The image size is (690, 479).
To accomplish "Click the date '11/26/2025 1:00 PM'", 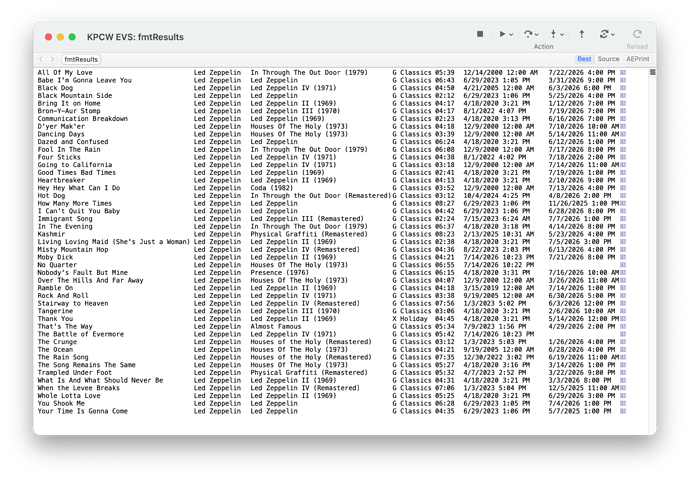I will pyautogui.click(x=584, y=203).
